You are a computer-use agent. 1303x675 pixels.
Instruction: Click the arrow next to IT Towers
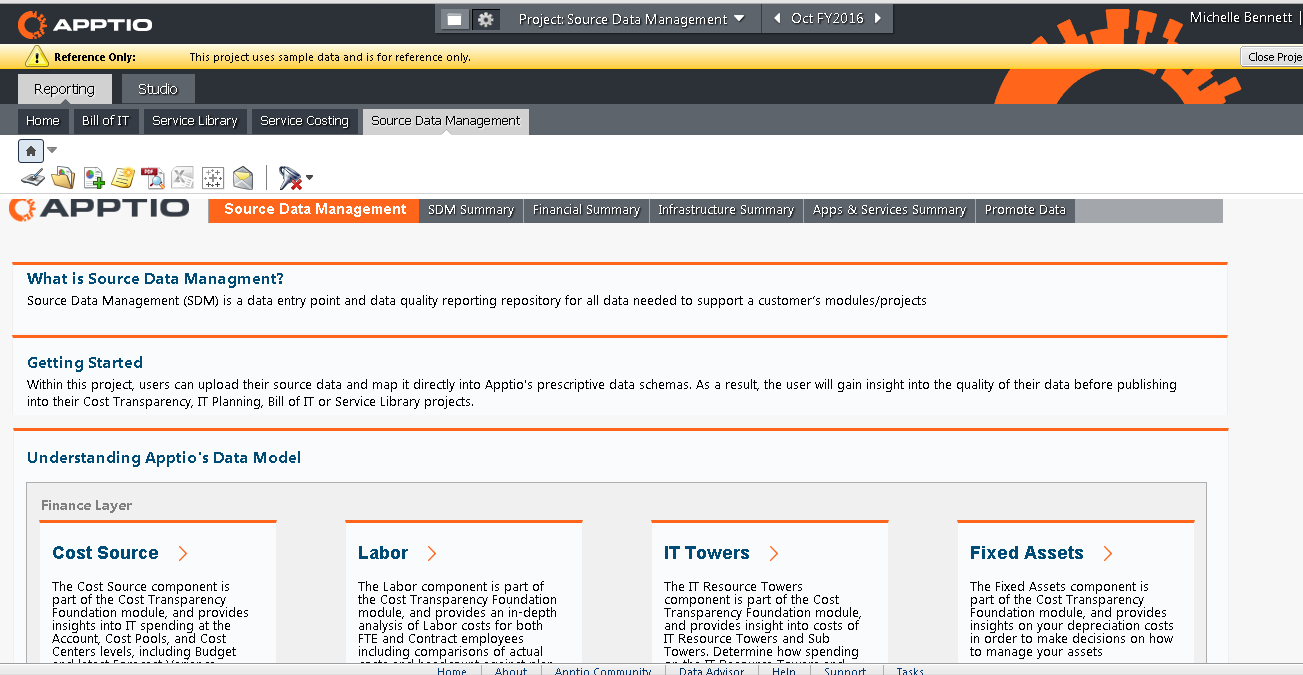click(x=774, y=554)
